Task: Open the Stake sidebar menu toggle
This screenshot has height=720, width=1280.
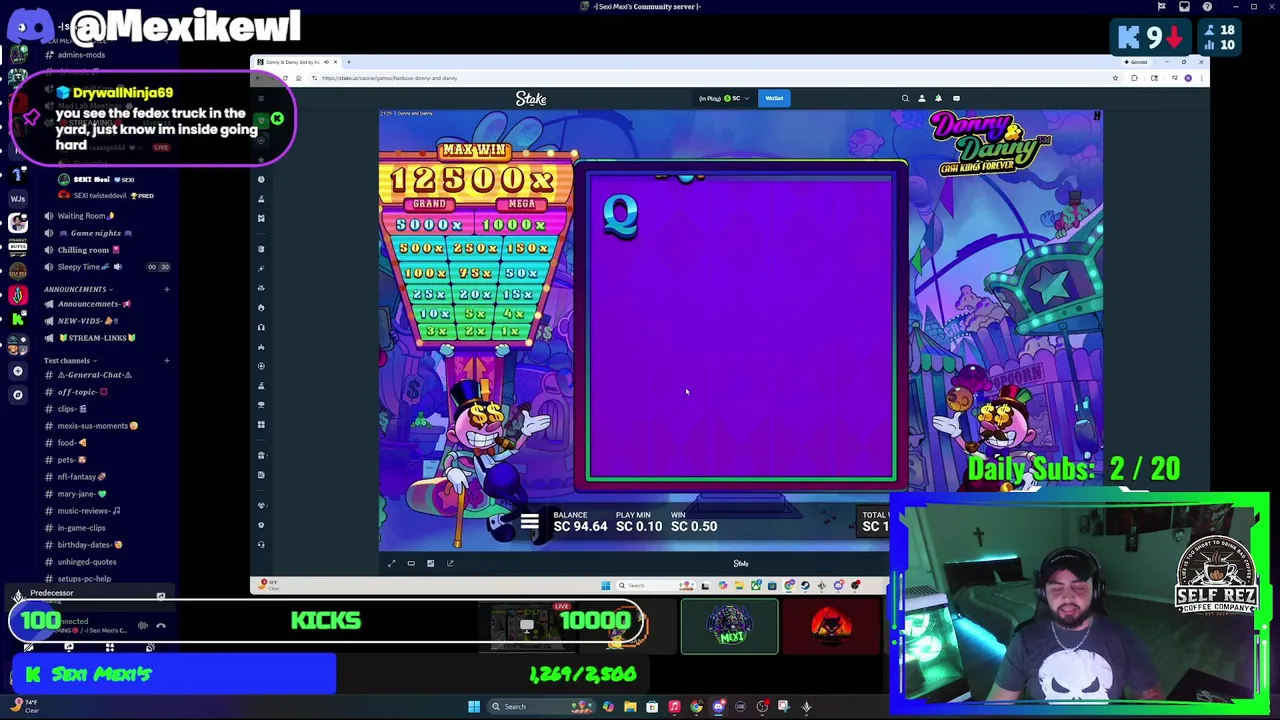Action: click(x=261, y=98)
